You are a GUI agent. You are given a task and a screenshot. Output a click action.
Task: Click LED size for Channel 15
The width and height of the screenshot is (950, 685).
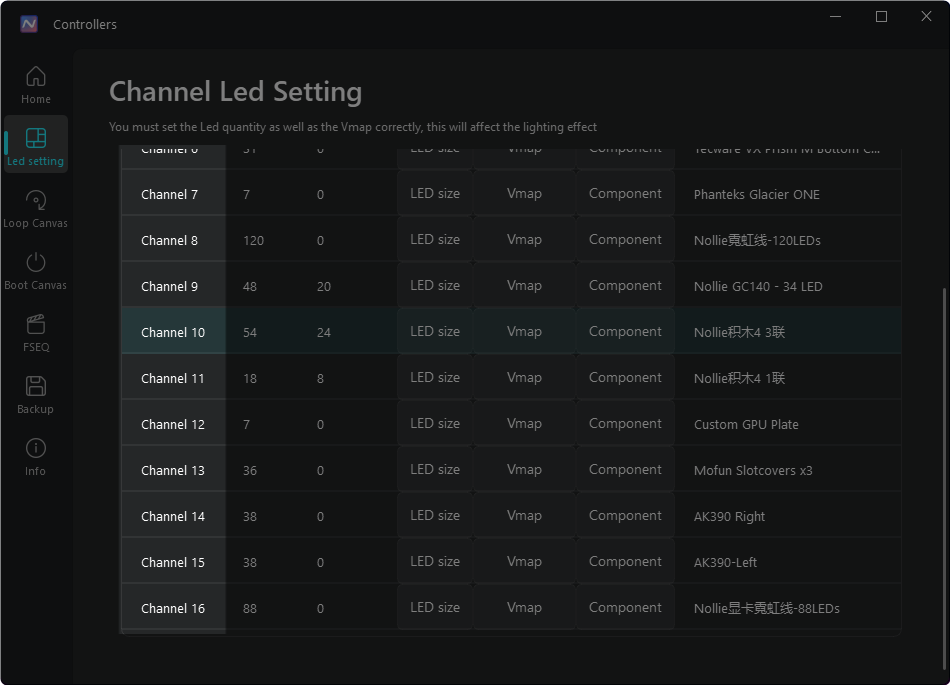(x=435, y=561)
